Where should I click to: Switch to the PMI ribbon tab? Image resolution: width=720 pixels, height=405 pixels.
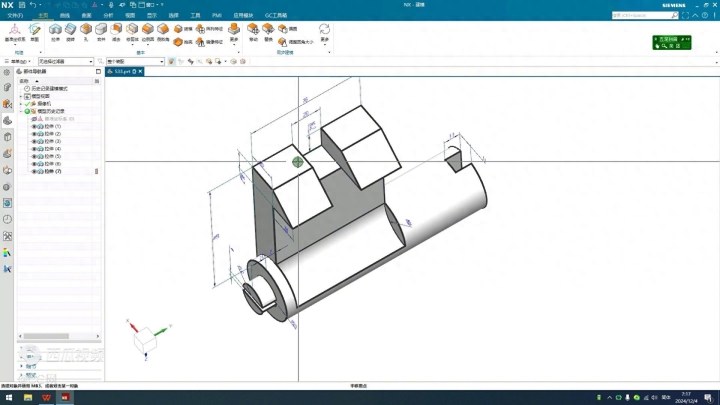[x=217, y=15]
